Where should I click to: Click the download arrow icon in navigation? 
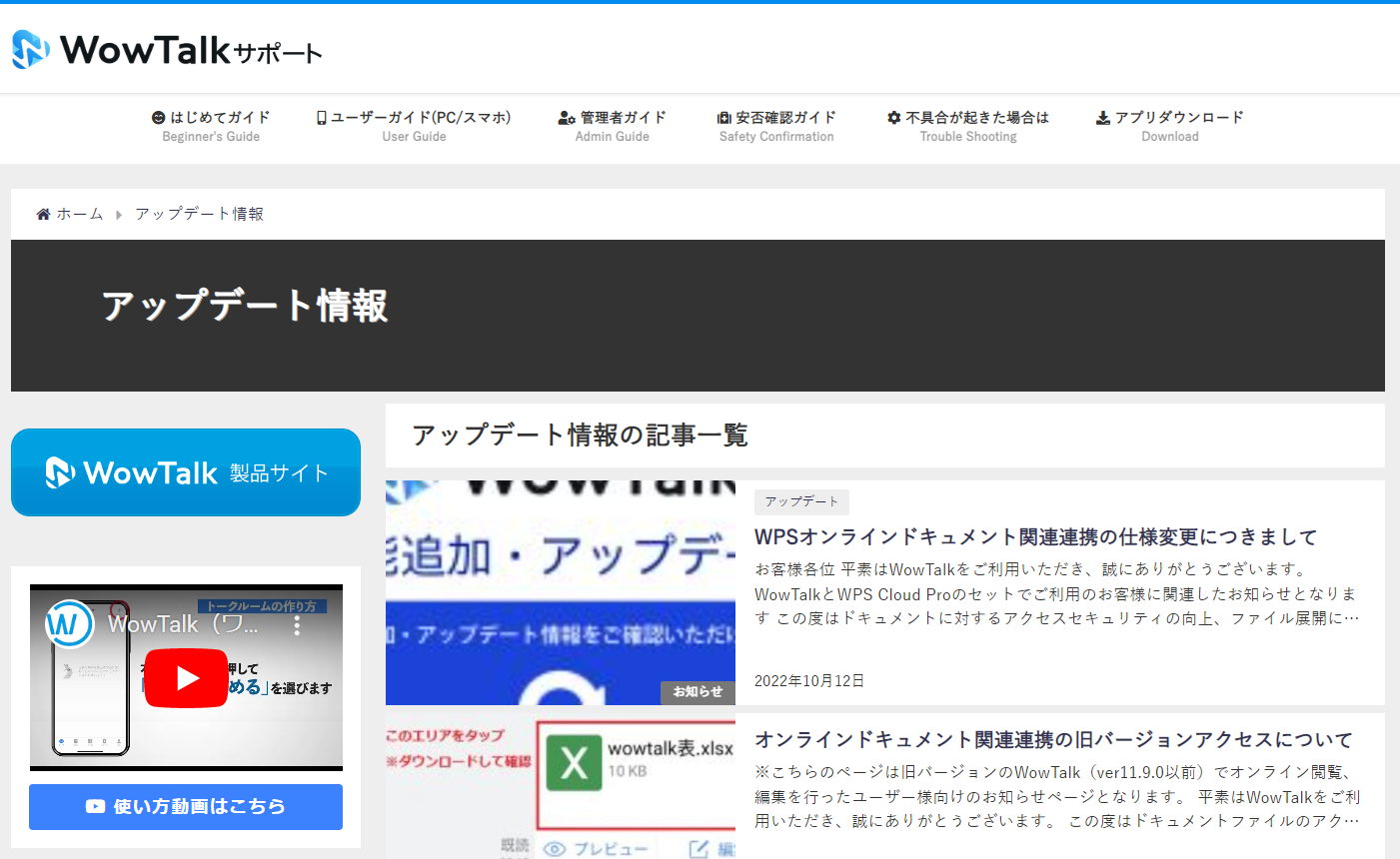[1103, 118]
